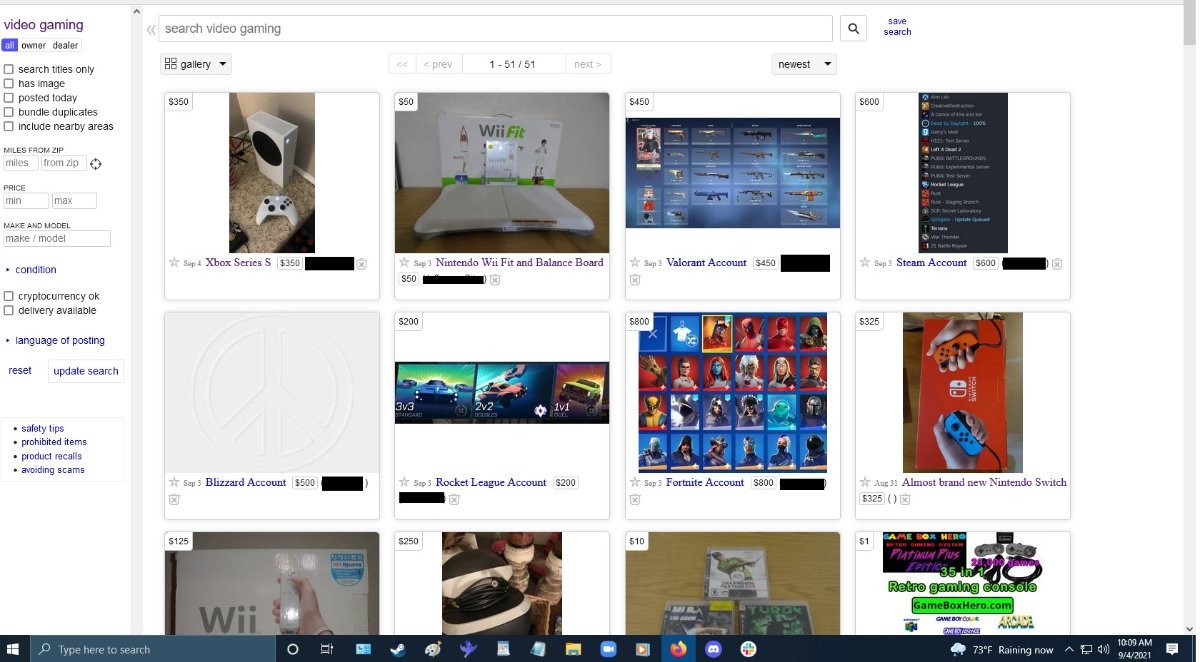Open the product recalls link
This screenshot has height=662, width=1200.
[x=52, y=456]
